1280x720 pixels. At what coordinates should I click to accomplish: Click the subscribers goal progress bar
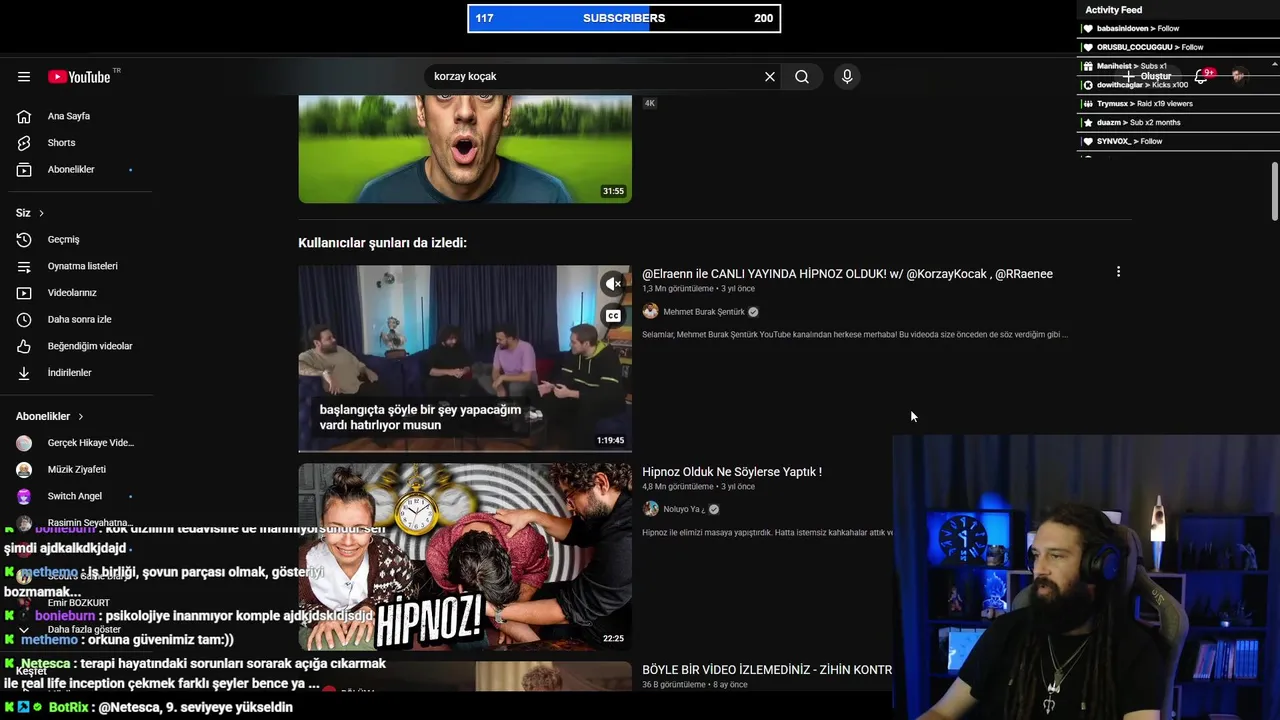624,18
